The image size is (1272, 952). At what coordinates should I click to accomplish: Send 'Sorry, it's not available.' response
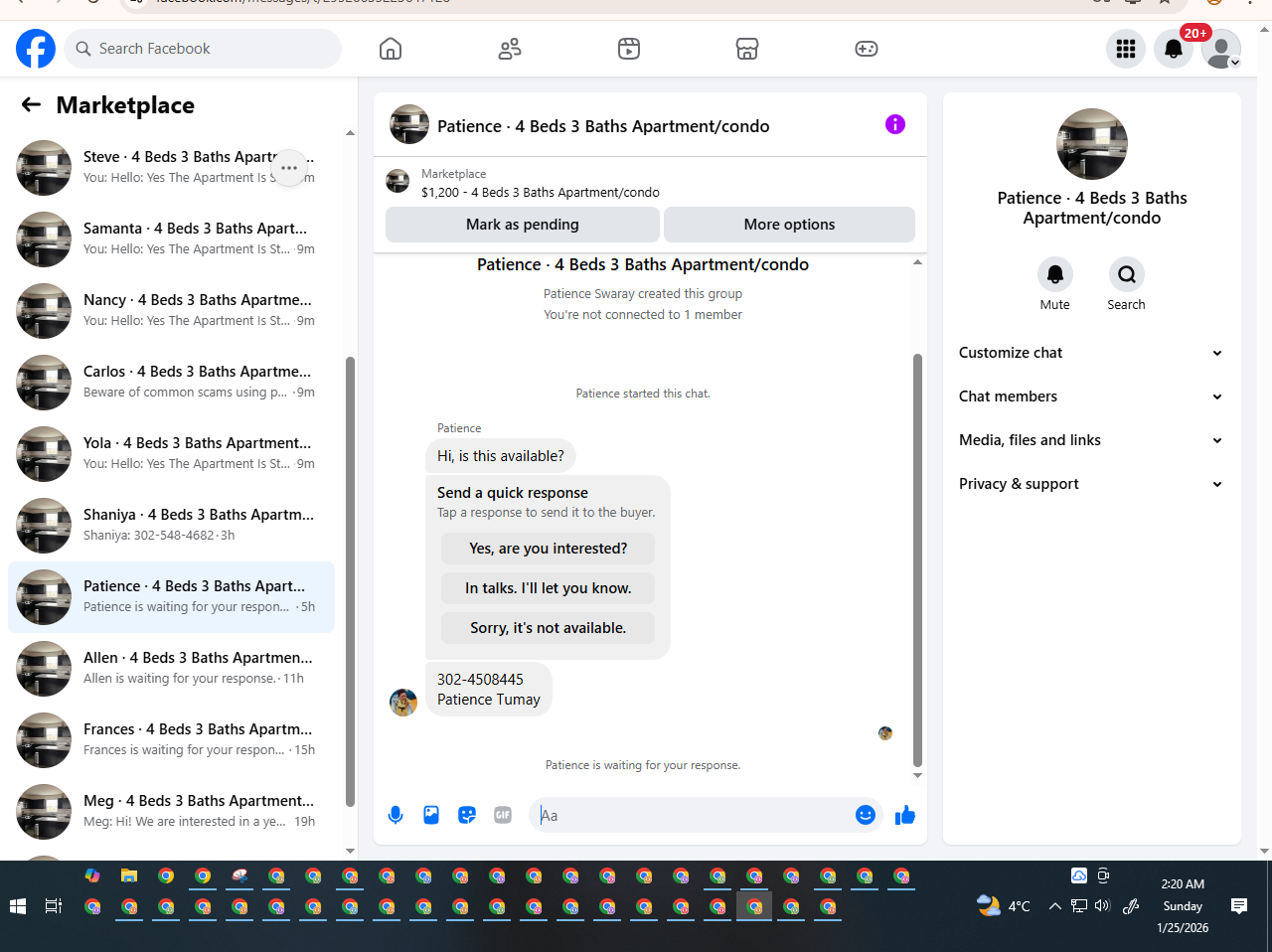[x=549, y=628]
